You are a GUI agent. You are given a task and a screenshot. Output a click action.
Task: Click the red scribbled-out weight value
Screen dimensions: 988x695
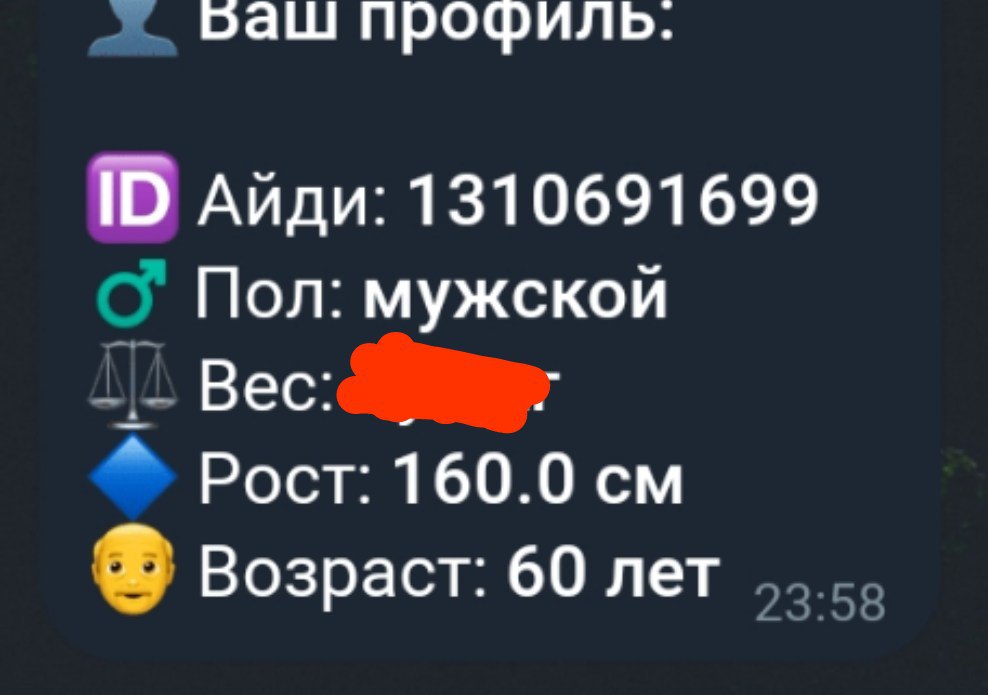(443, 382)
